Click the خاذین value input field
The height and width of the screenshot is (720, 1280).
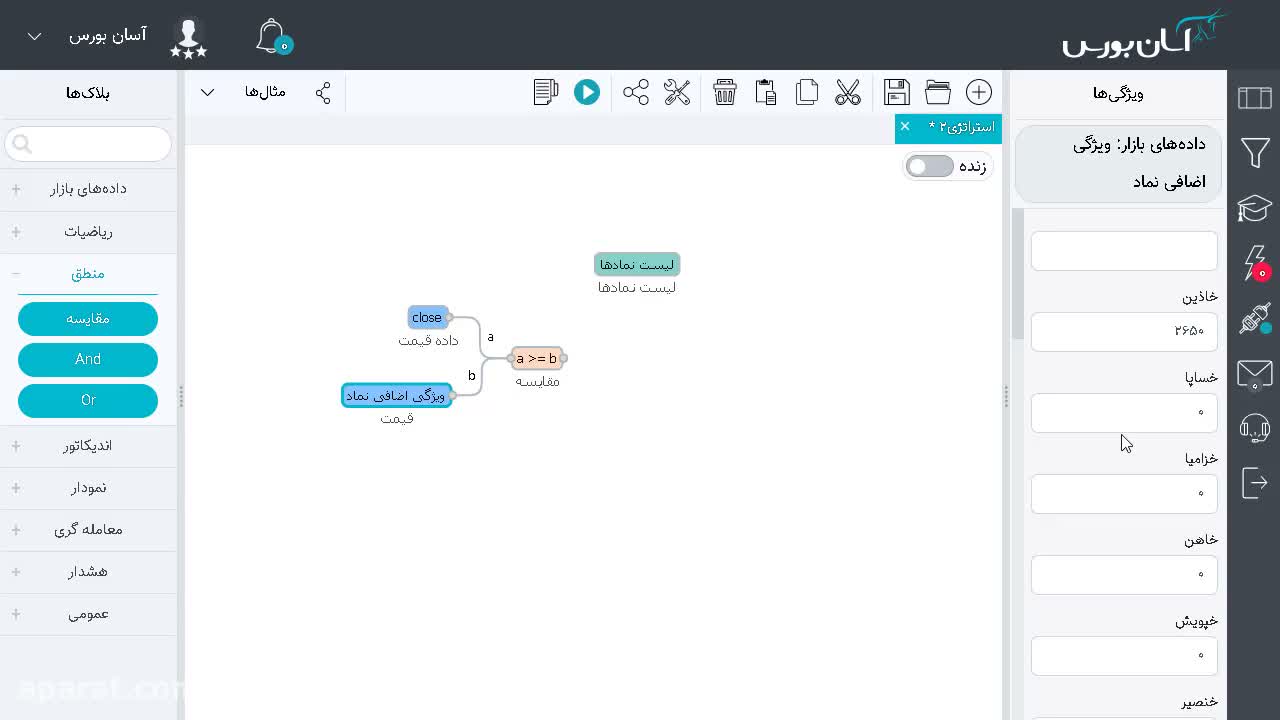pyautogui.click(x=1124, y=331)
